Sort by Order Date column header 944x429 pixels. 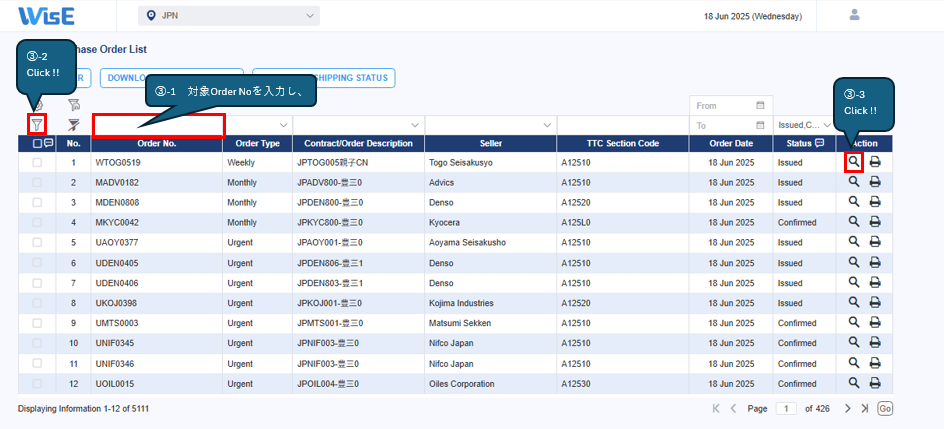click(731, 143)
